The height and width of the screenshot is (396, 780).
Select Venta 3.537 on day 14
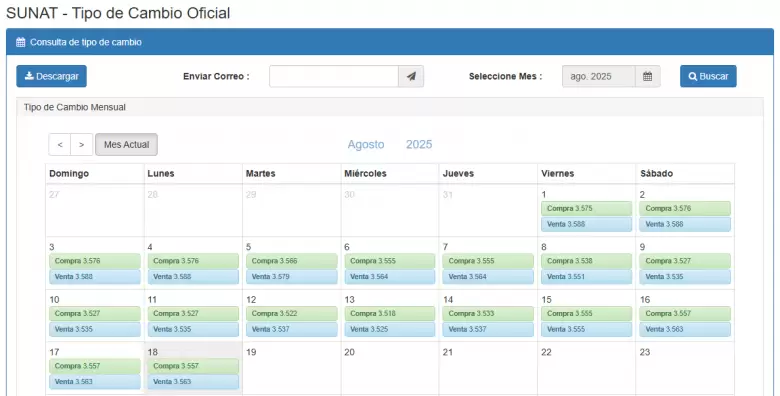point(488,329)
